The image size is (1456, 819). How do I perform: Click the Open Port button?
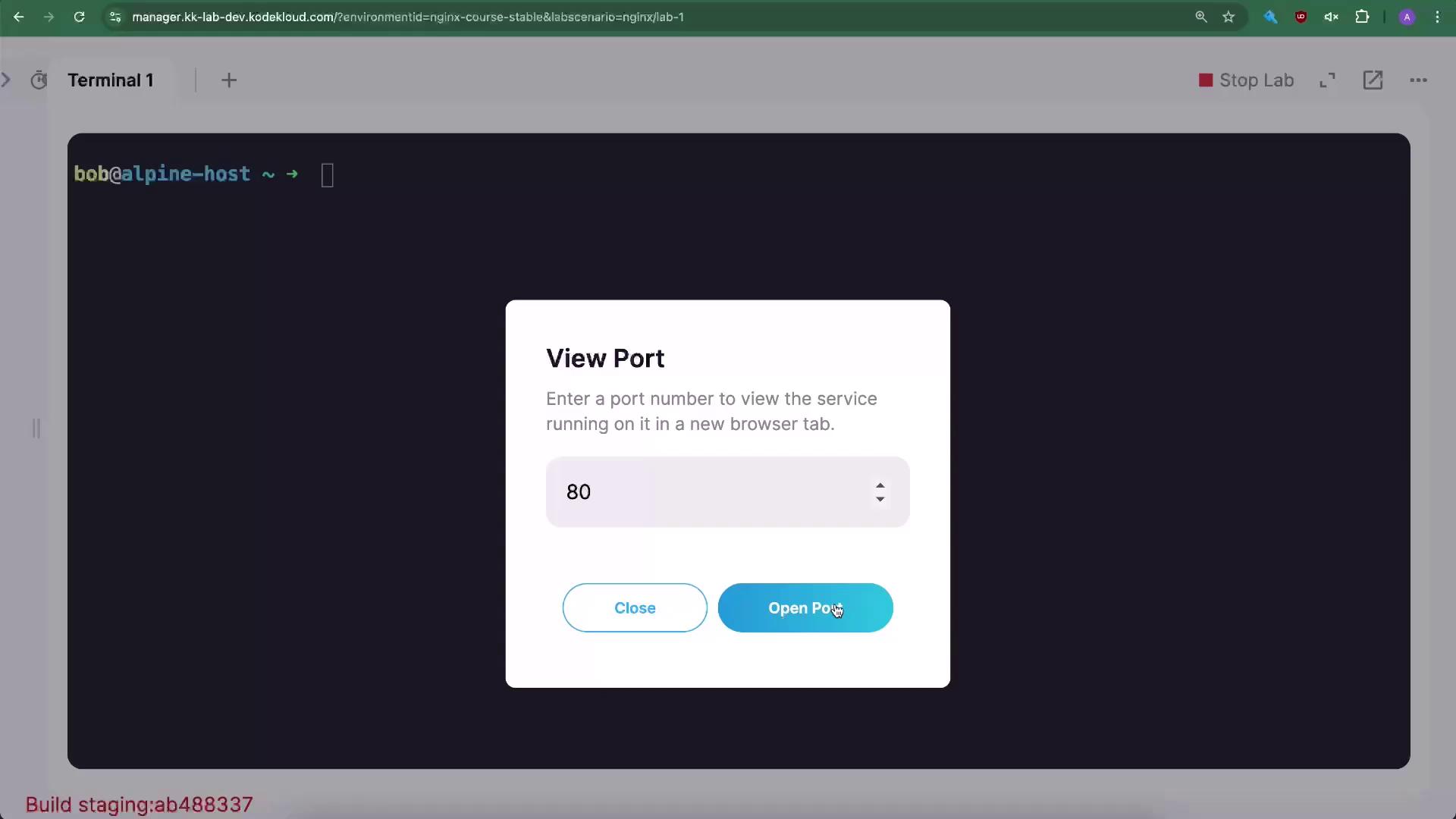[805, 607]
